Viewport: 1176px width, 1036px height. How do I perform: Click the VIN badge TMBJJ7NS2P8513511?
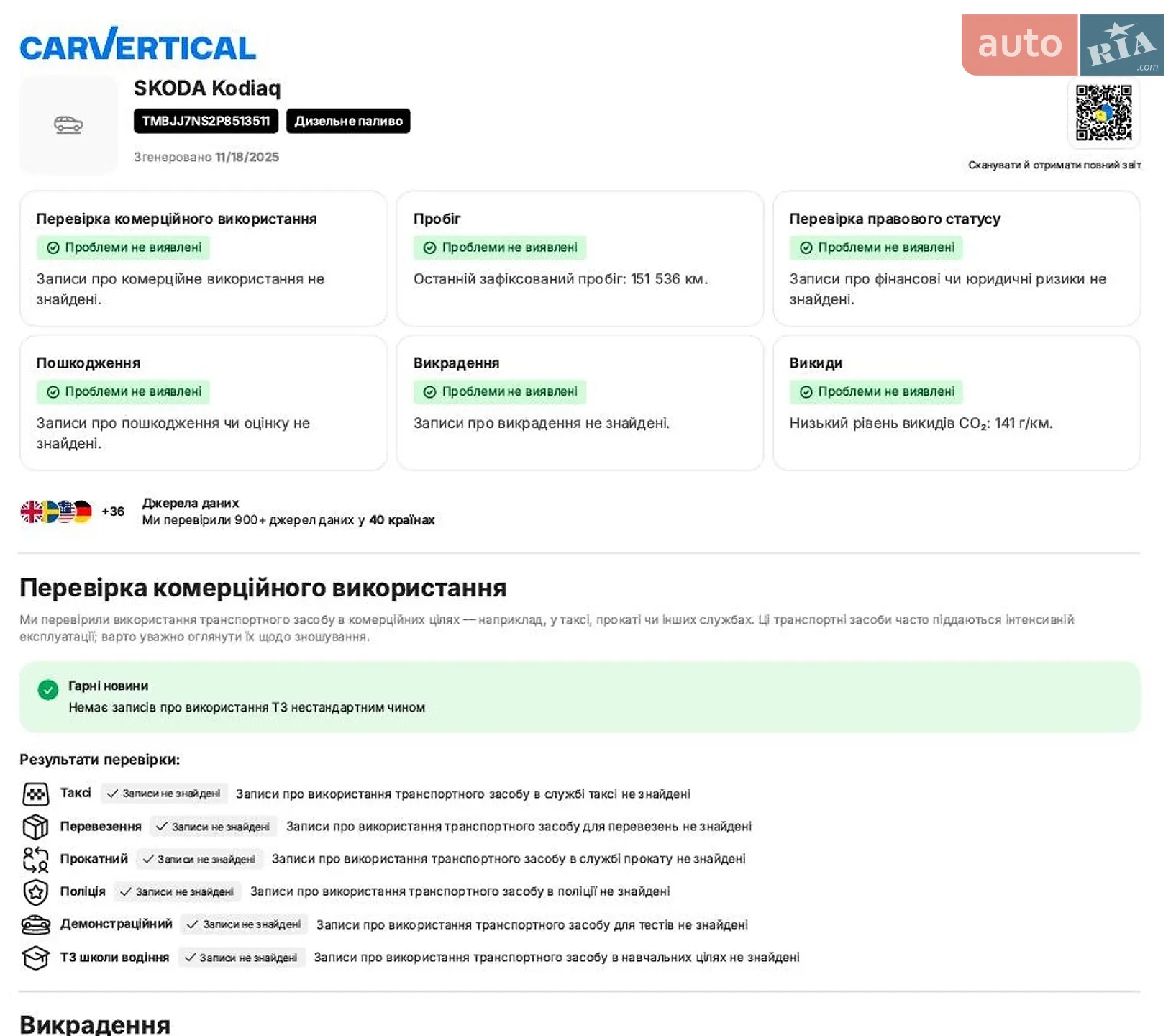206,121
